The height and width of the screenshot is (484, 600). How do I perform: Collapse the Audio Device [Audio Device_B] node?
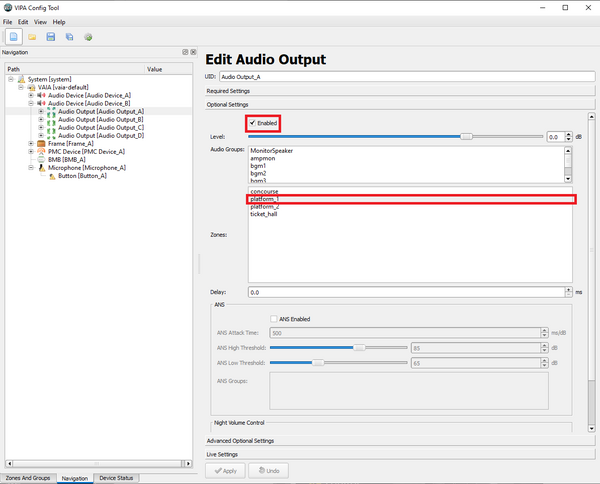[32, 103]
